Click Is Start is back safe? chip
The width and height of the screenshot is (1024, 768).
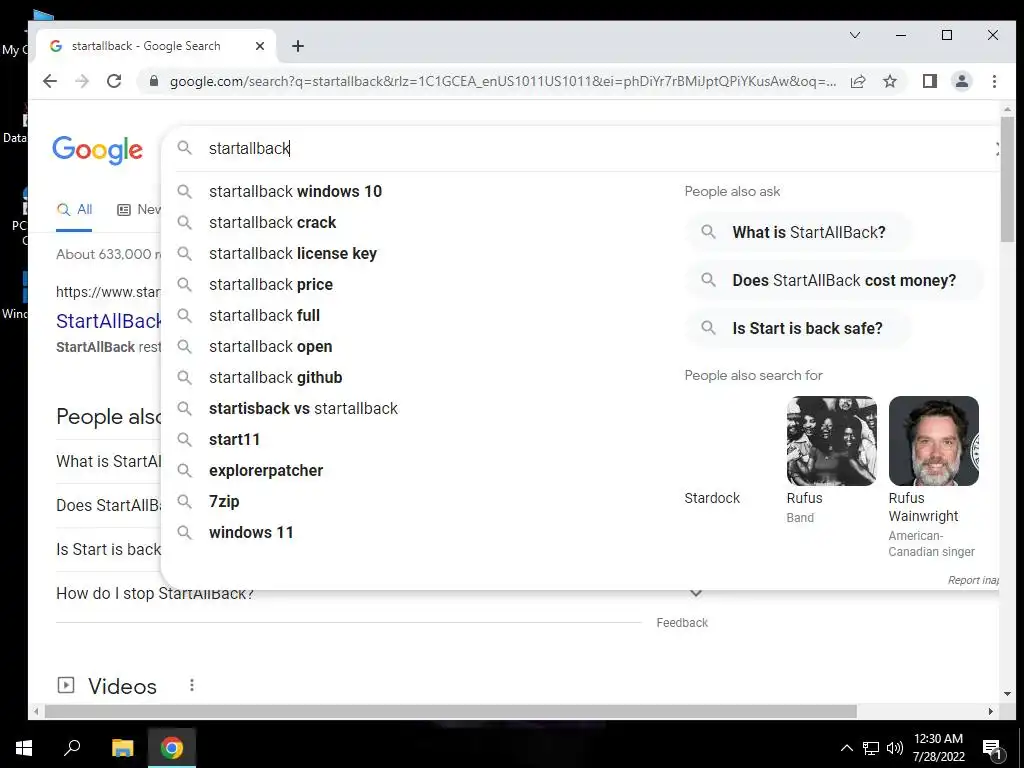click(797, 328)
